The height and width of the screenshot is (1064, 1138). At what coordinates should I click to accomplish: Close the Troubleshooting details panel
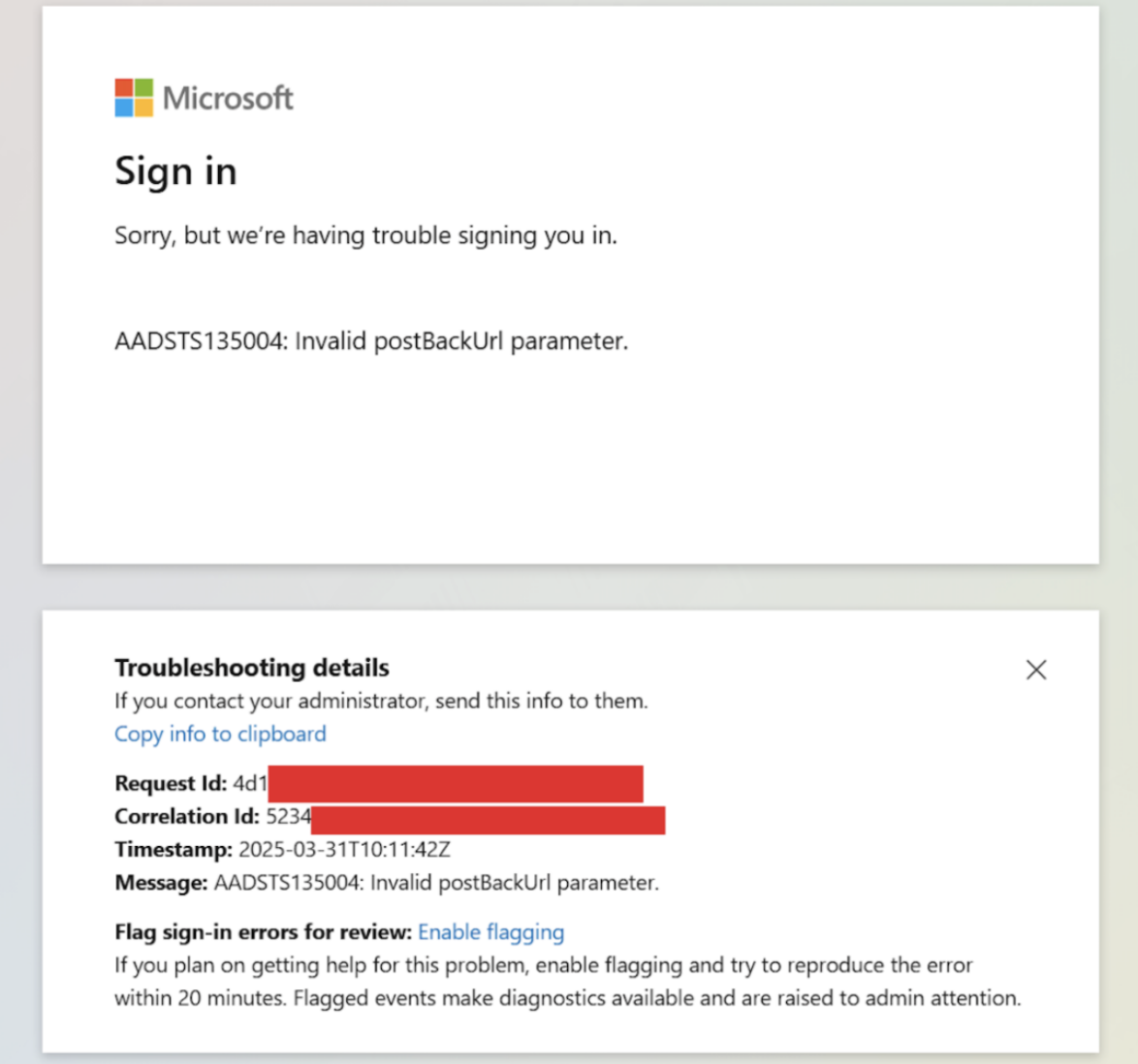(x=1035, y=670)
